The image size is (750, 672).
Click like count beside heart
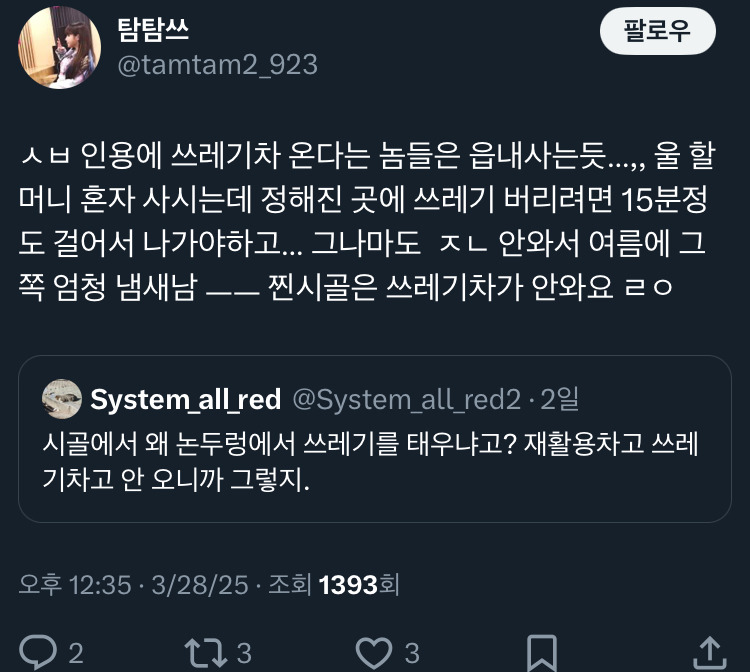tap(412, 653)
